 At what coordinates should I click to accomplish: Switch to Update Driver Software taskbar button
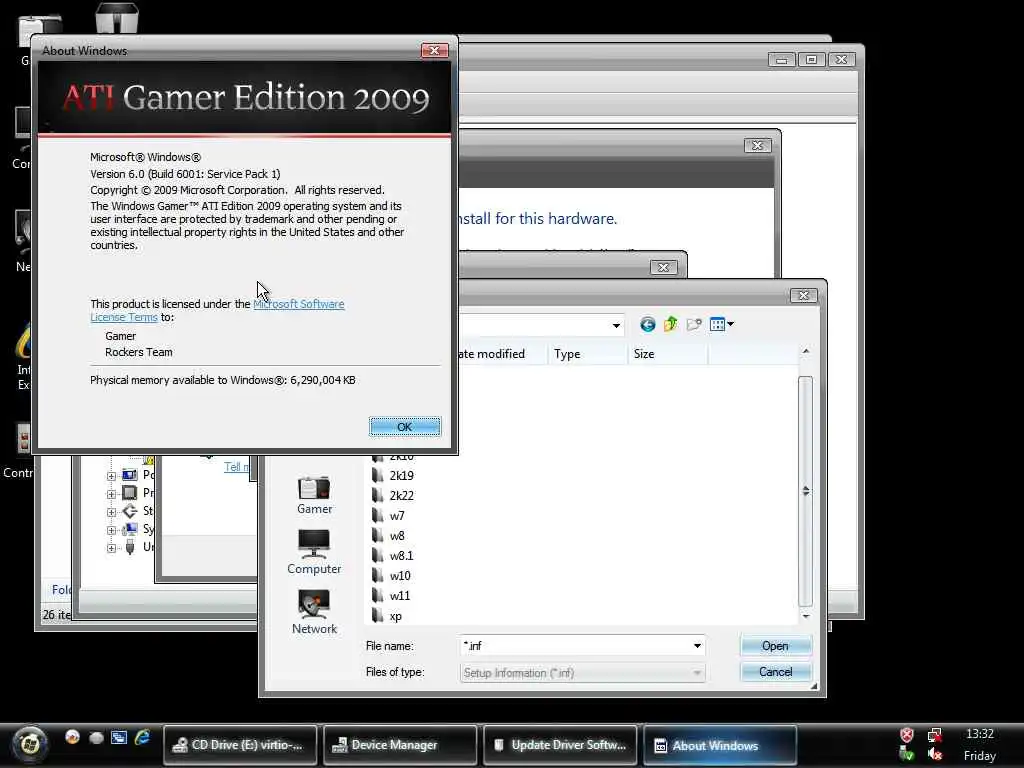point(560,745)
